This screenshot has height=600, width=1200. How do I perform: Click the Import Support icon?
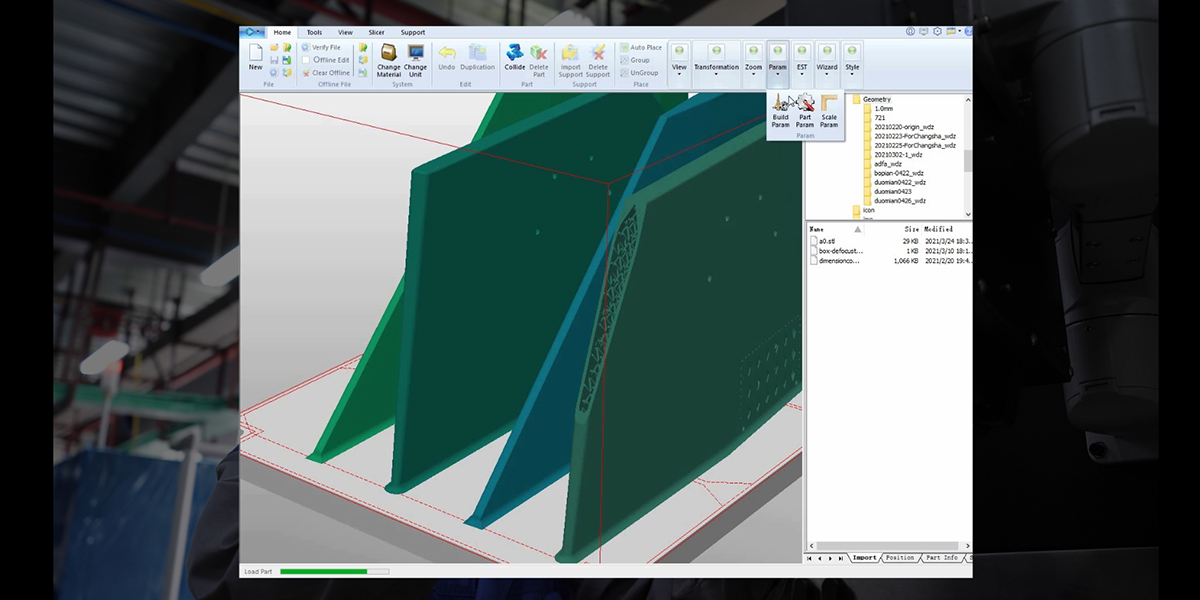tap(570, 52)
